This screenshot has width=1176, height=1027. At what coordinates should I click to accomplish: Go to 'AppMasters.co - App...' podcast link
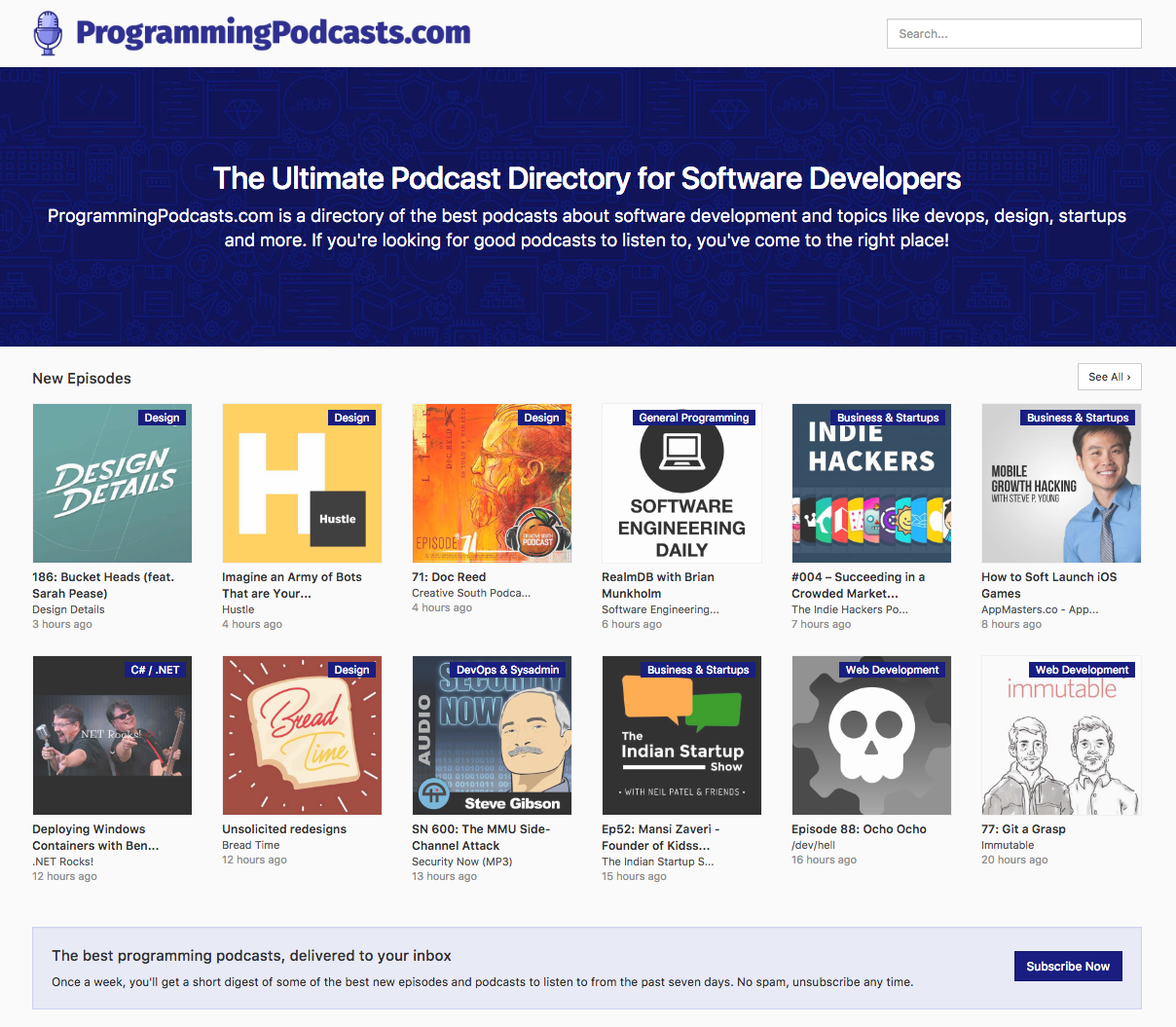1040,609
